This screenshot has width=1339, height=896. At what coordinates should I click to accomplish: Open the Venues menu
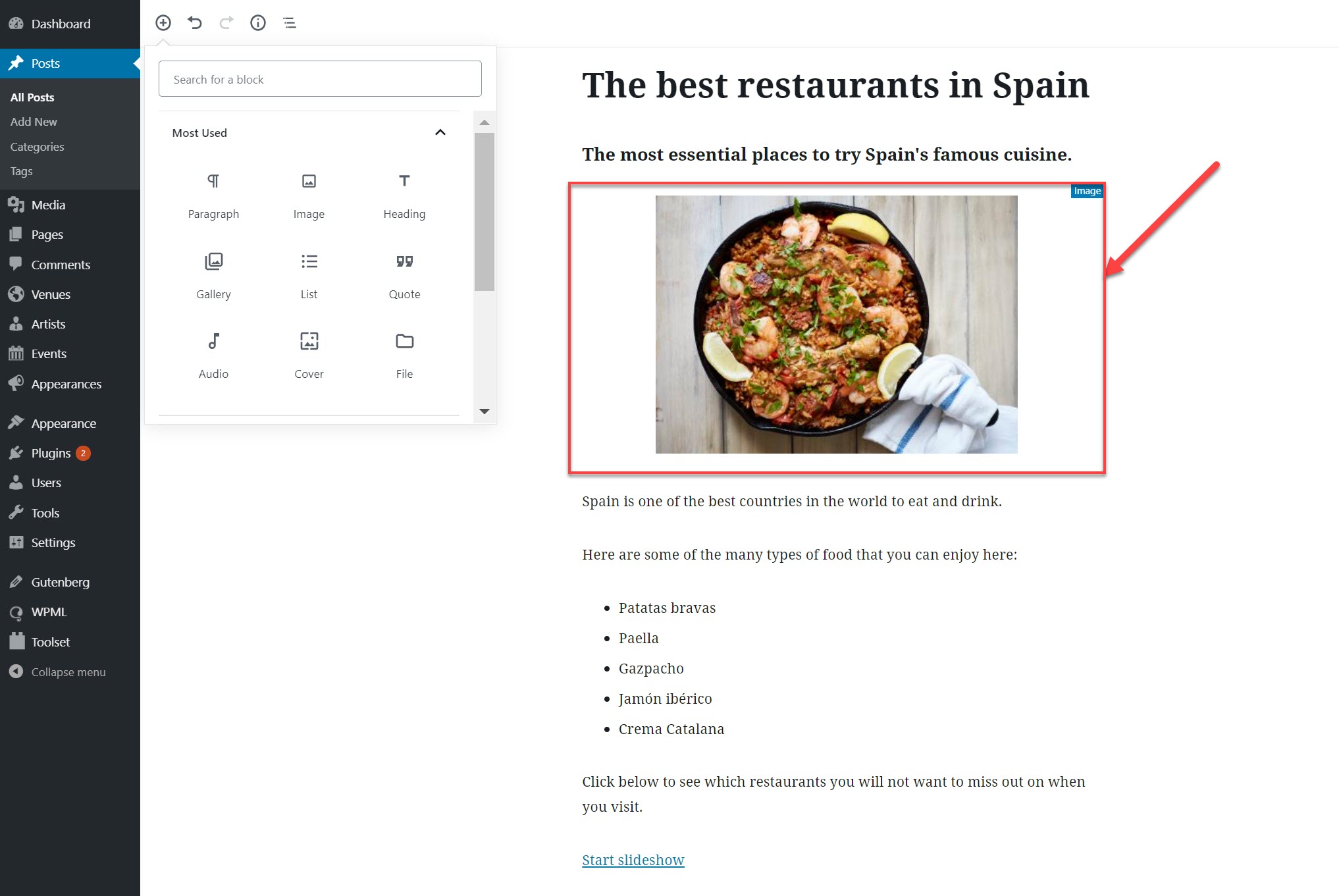point(70,294)
